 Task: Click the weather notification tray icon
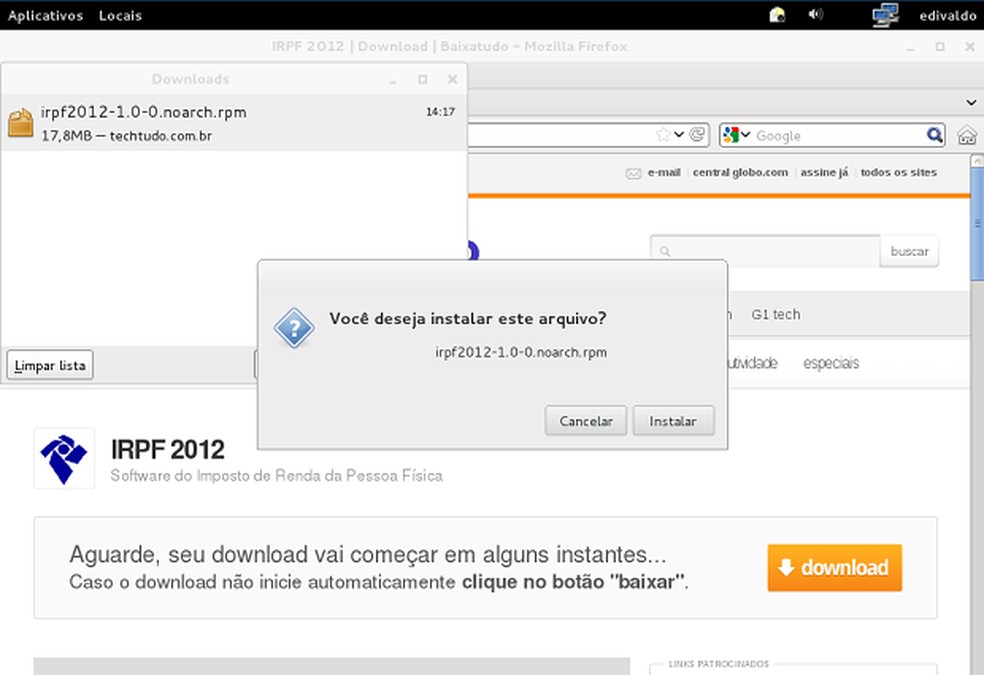pos(777,14)
